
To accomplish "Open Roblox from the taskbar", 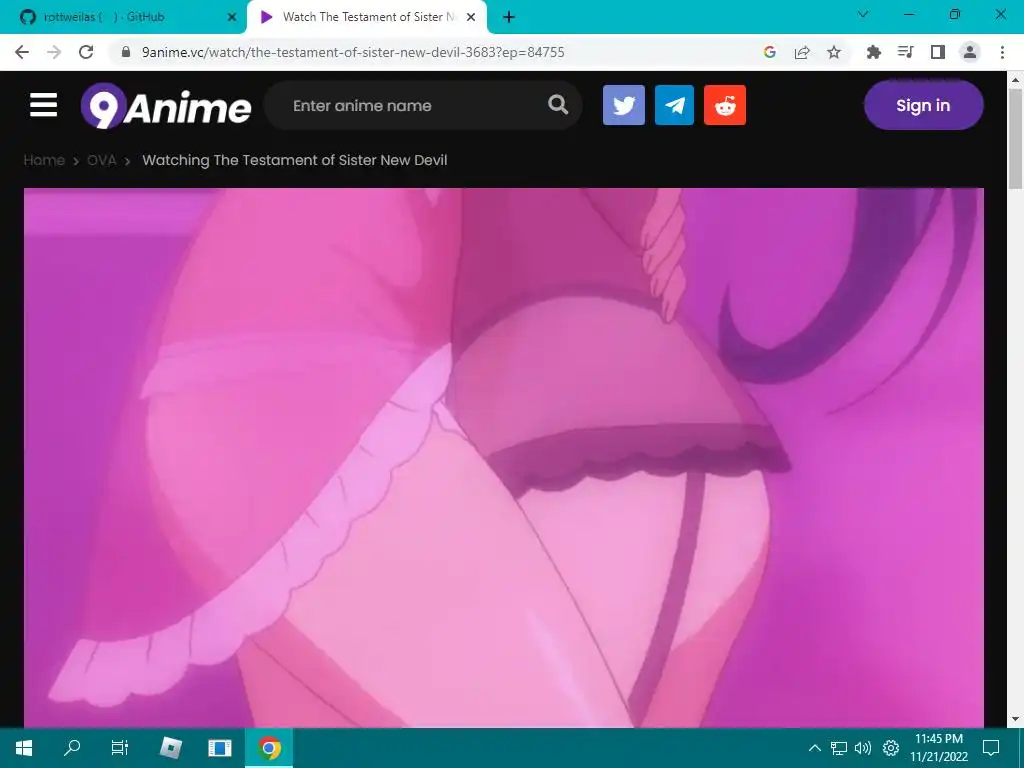I will (x=171, y=748).
